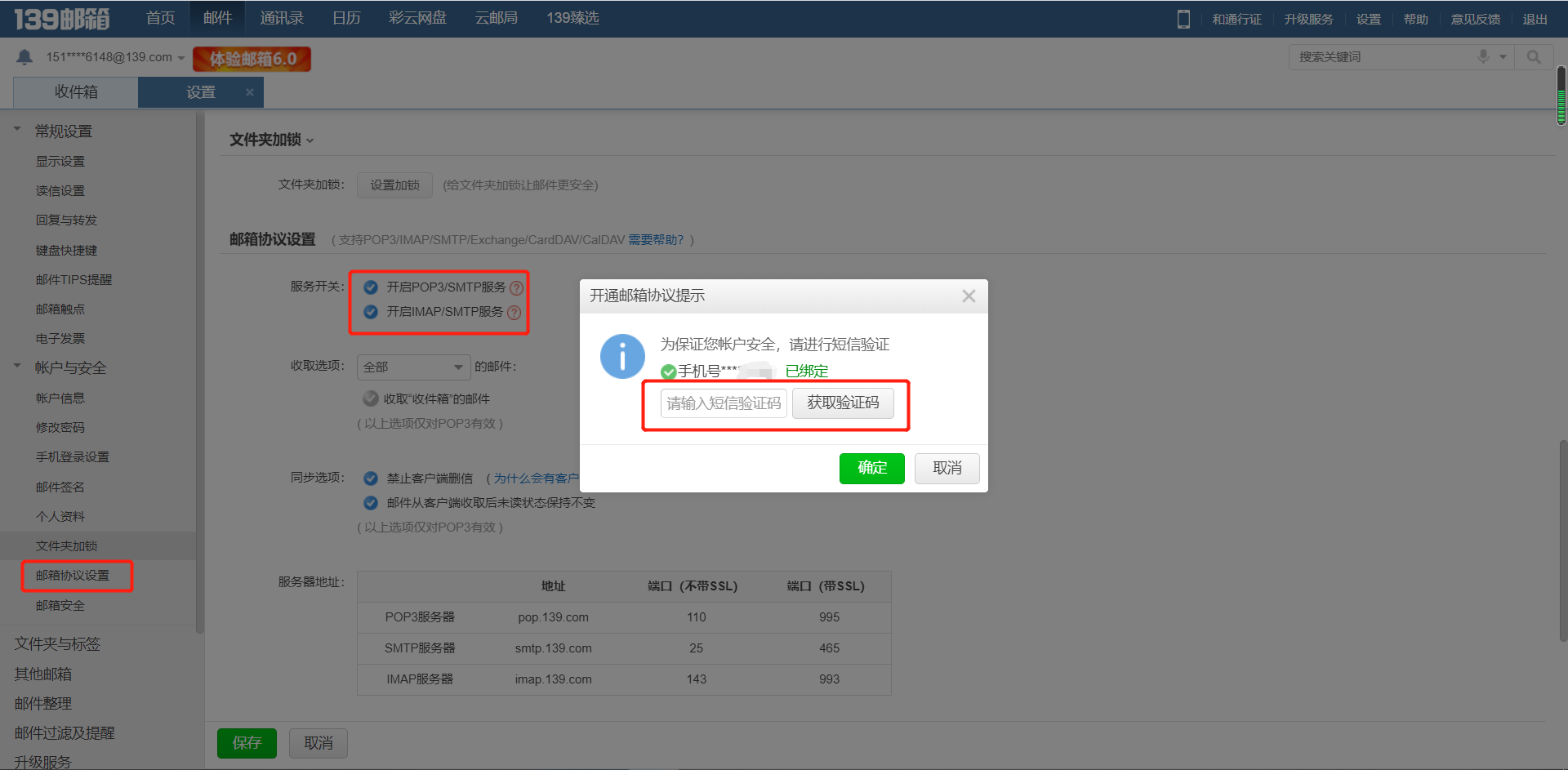
Task: Click the notification bell icon
Action: pyautogui.click(x=24, y=57)
